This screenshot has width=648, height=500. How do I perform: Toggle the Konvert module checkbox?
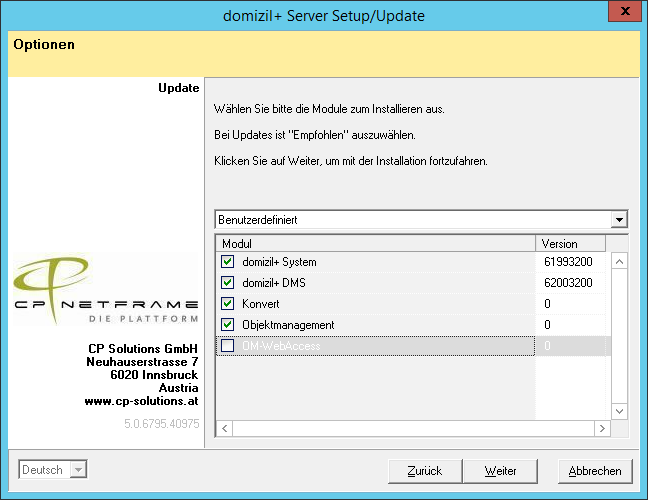click(227, 304)
